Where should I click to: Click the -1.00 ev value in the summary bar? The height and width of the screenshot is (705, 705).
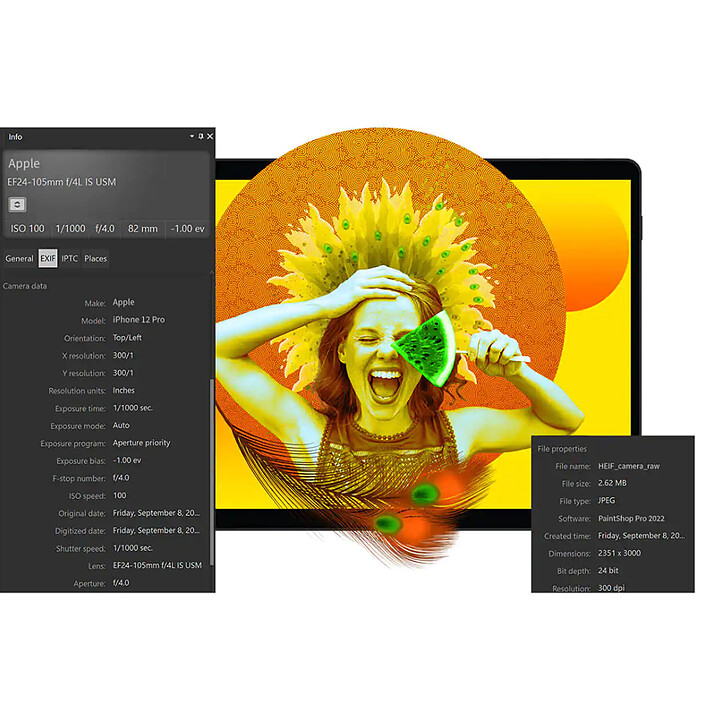(x=188, y=229)
